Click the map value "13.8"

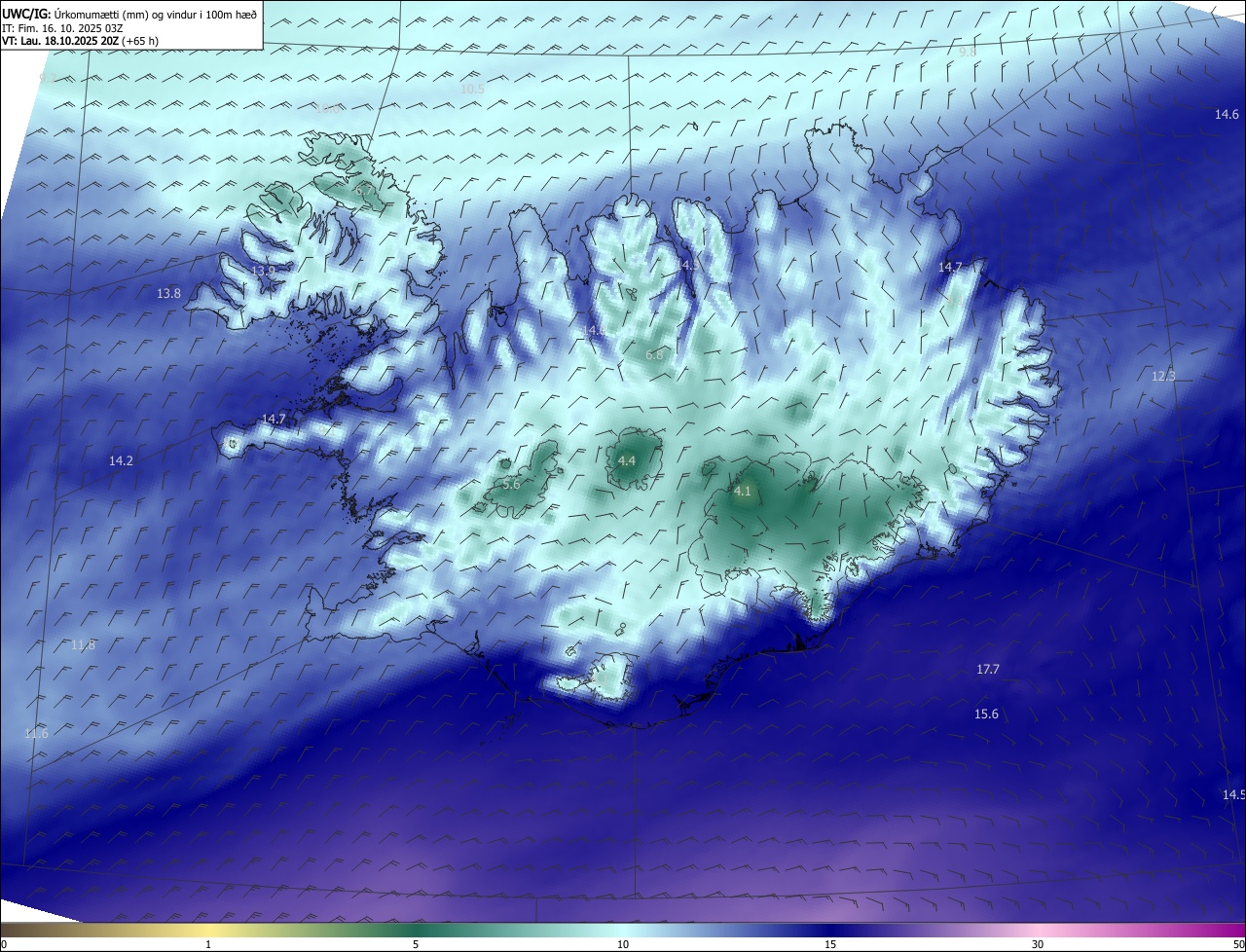point(168,293)
